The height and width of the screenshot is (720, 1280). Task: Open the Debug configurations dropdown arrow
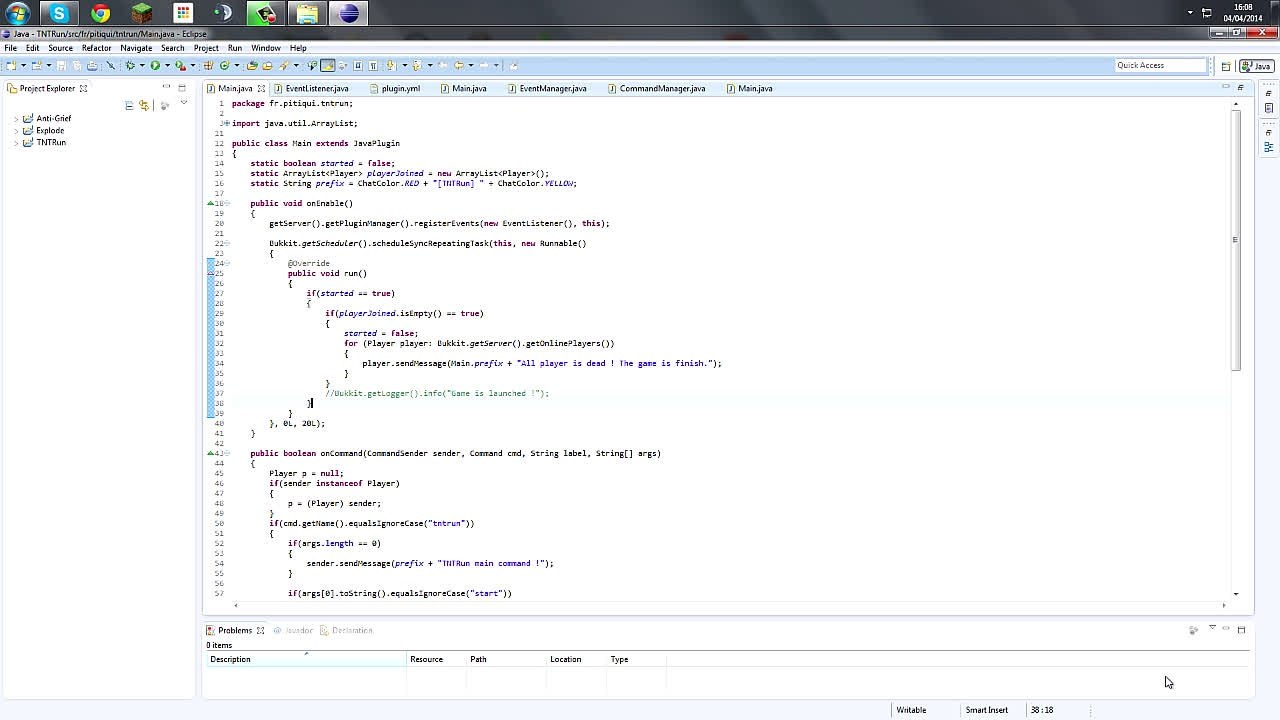click(141, 66)
